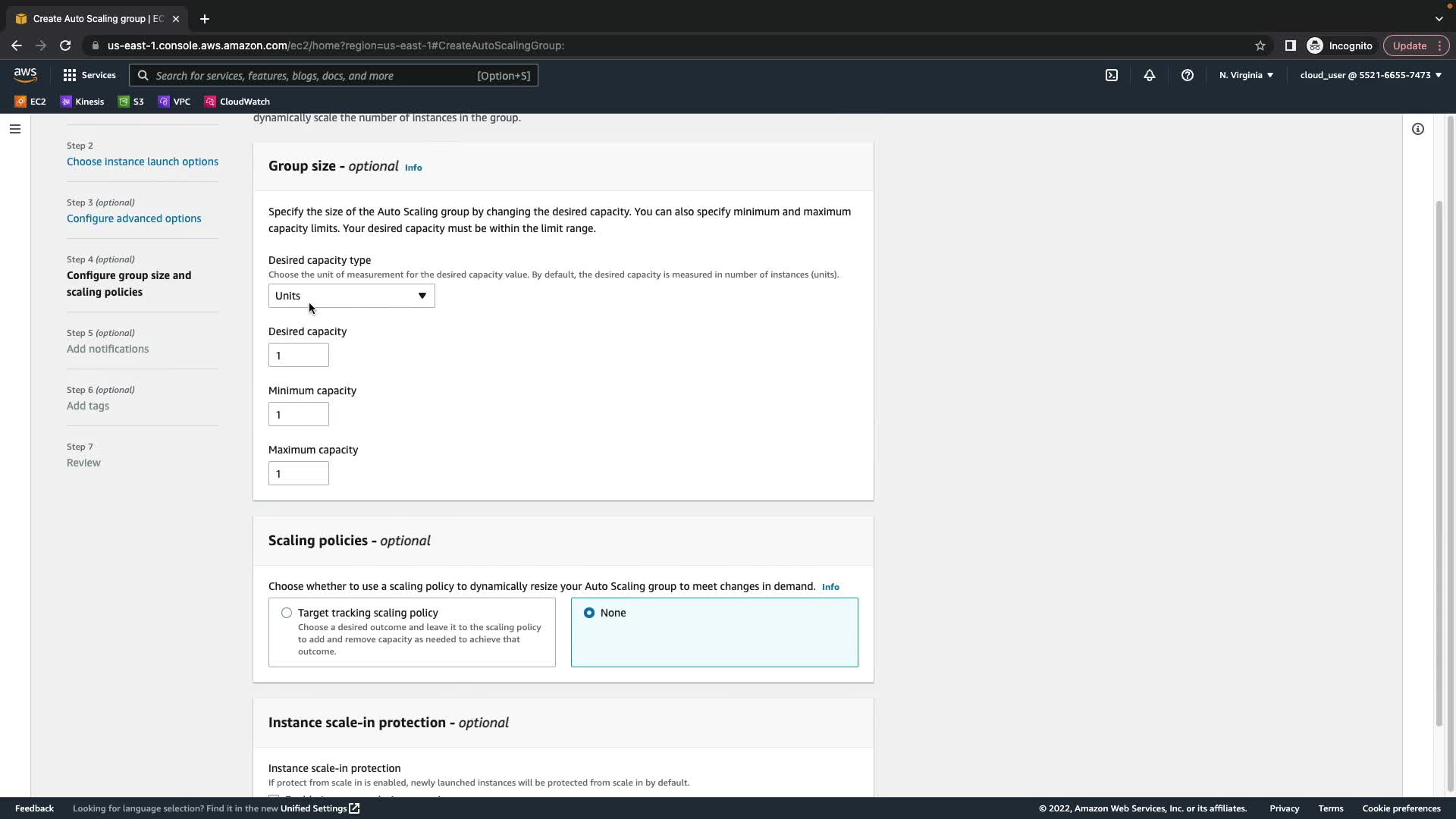The width and height of the screenshot is (1456, 819).
Task: Open the Services grid menu
Action: [x=89, y=75]
